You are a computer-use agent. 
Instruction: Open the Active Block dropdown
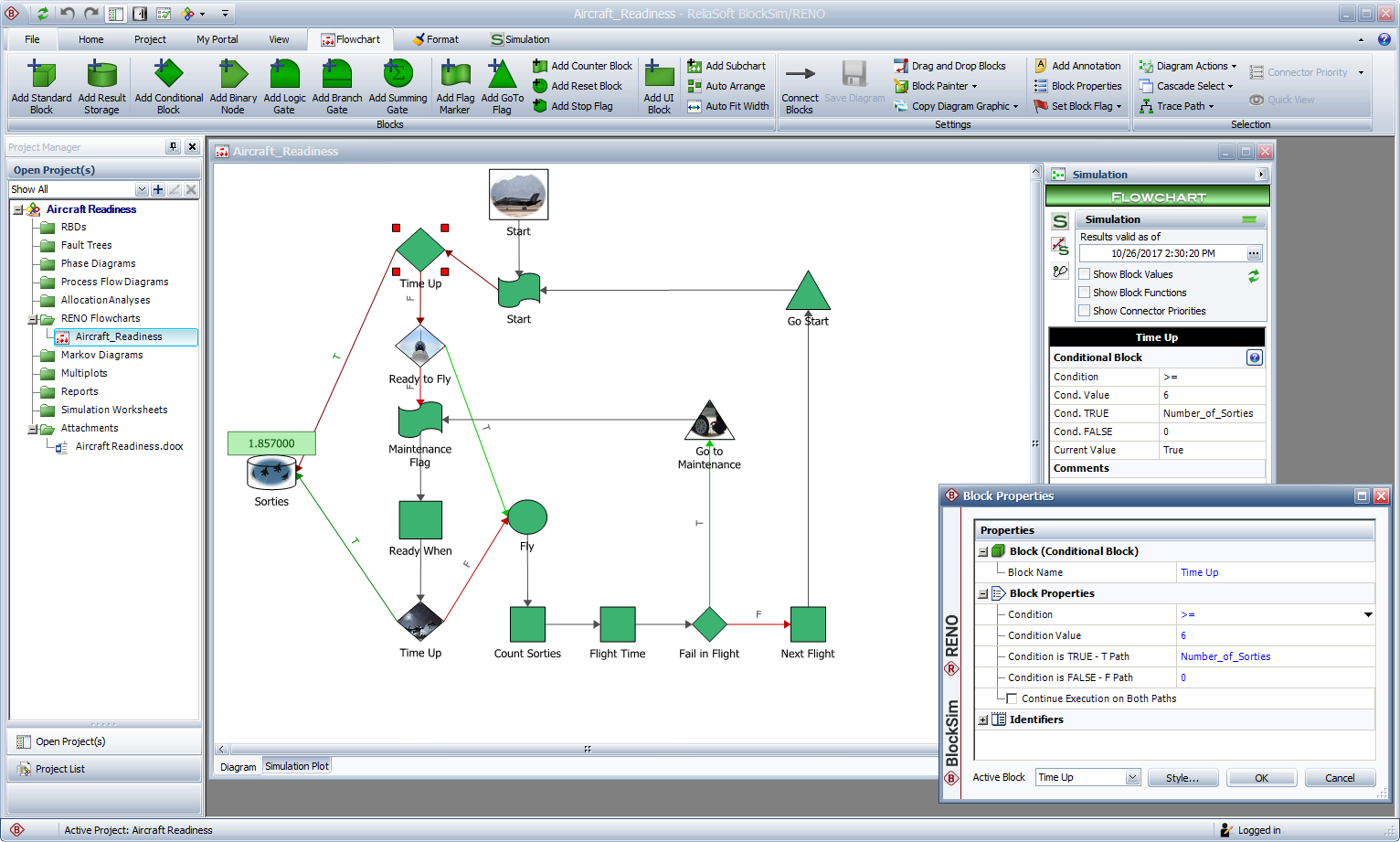(x=1132, y=778)
